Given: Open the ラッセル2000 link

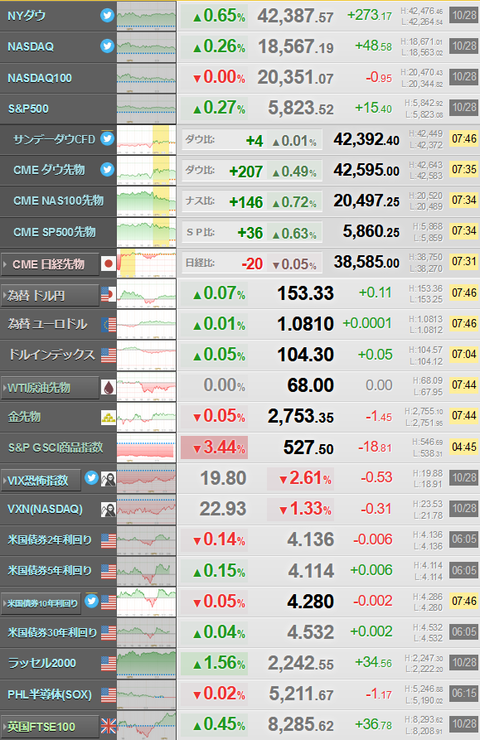Looking at the screenshot, I should click(42, 663).
